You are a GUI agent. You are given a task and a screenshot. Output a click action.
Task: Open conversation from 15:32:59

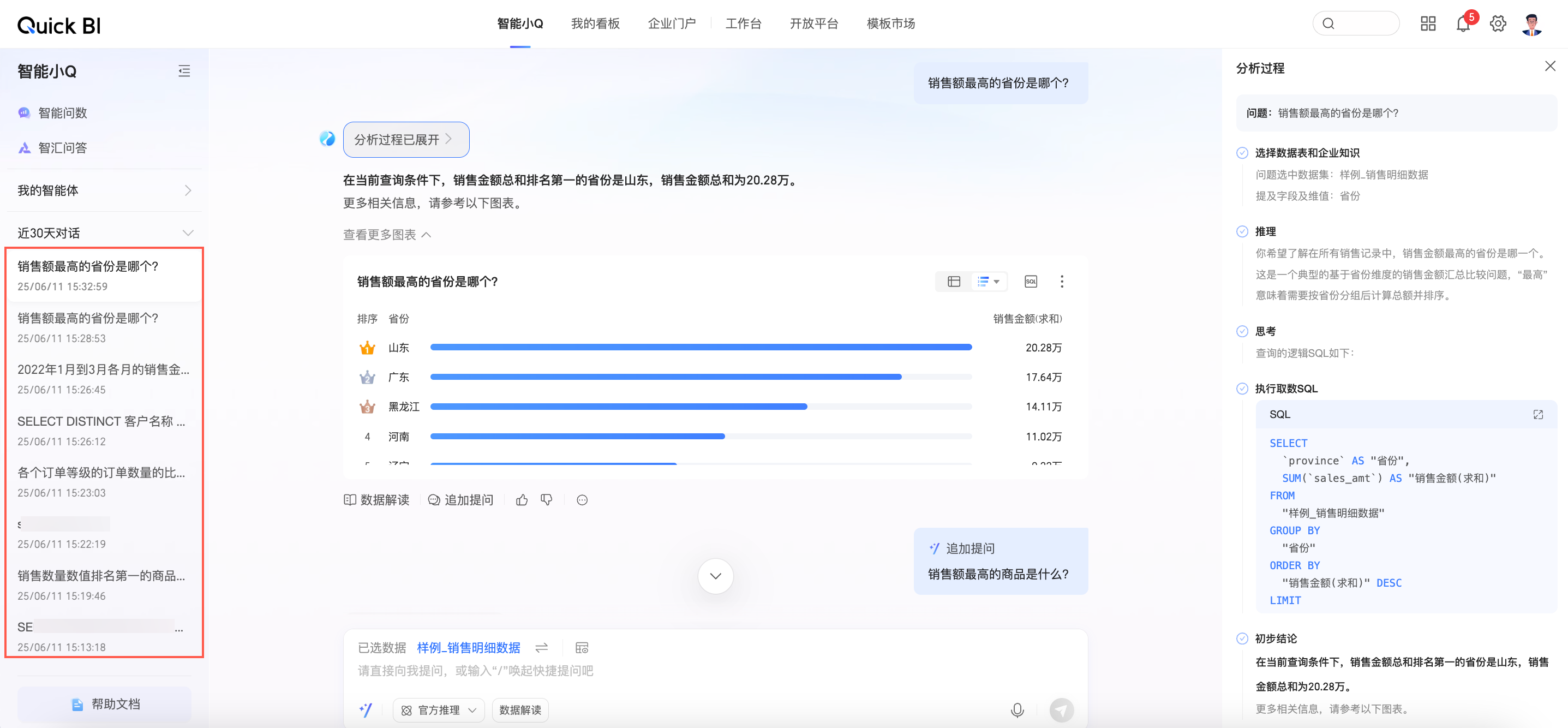point(104,276)
